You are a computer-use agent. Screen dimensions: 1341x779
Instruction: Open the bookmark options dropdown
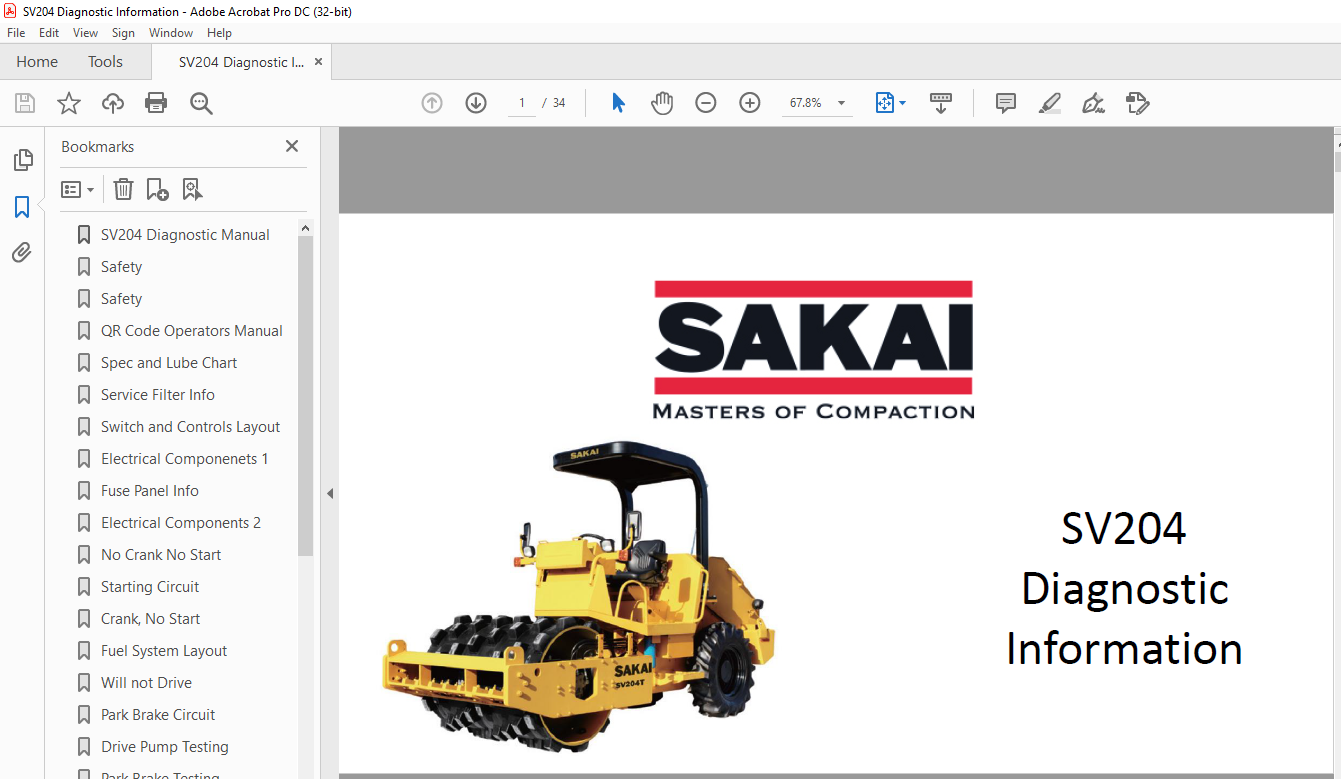pyautogui.click(x=77, y=189)
